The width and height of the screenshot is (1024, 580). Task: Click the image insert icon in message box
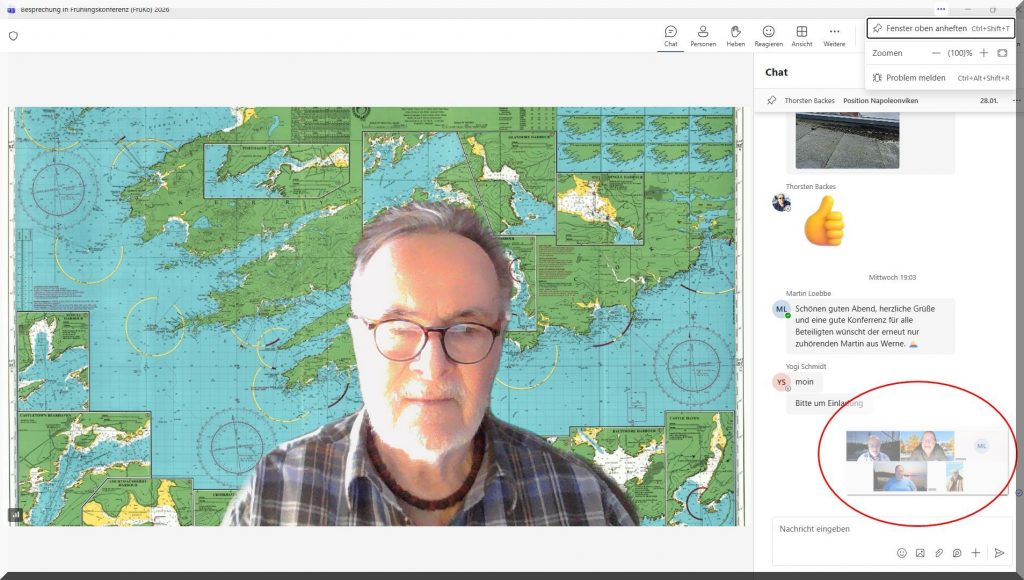pyautogui.click(x=920, y=553)
